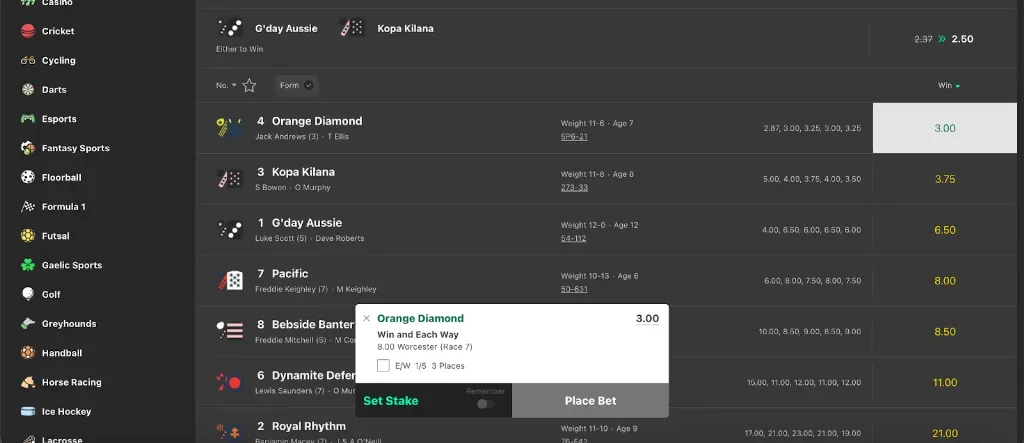1024x443 pixels.
Task: Select Kopa Kilana win odds 3.75
Action: pos(944,179)
